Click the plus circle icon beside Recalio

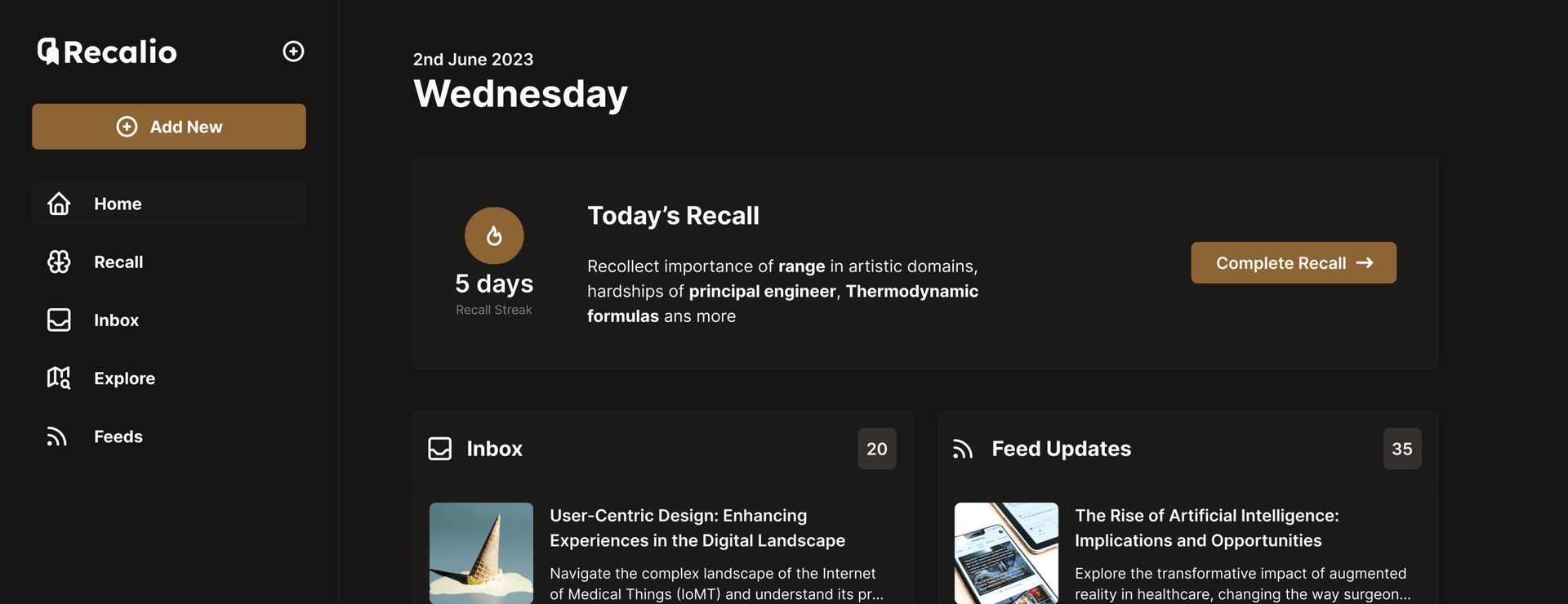click(x=293, y=51)
